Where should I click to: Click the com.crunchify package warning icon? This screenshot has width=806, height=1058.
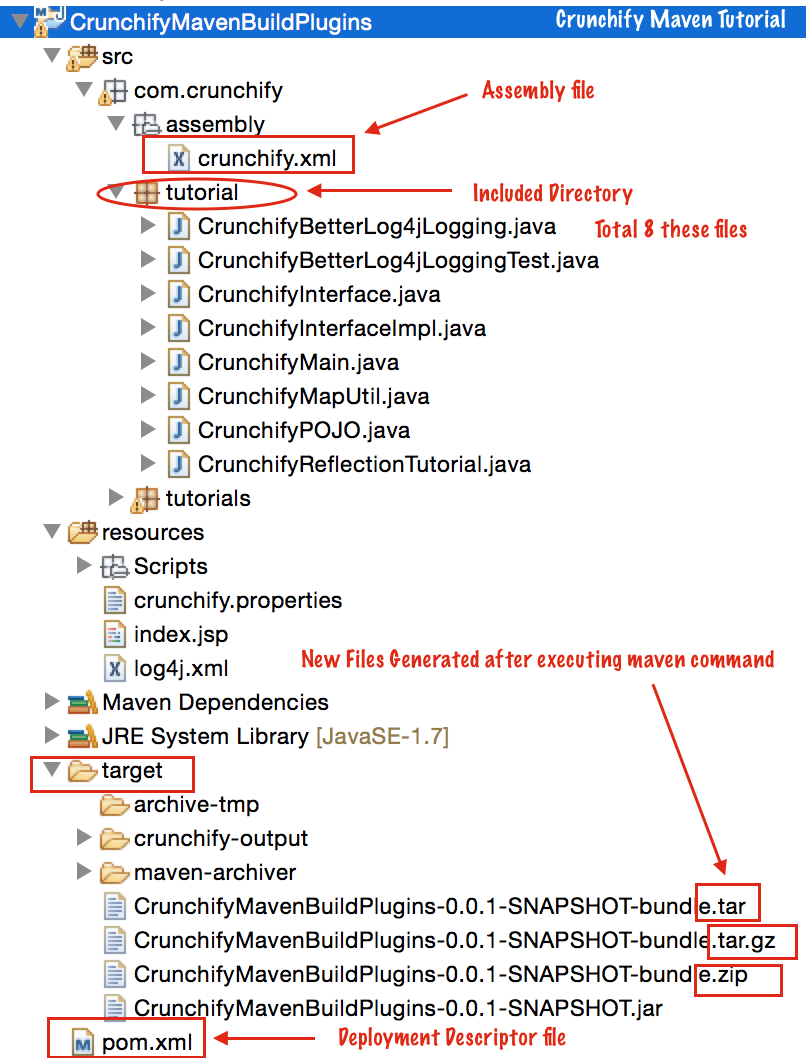pos(112,89)
